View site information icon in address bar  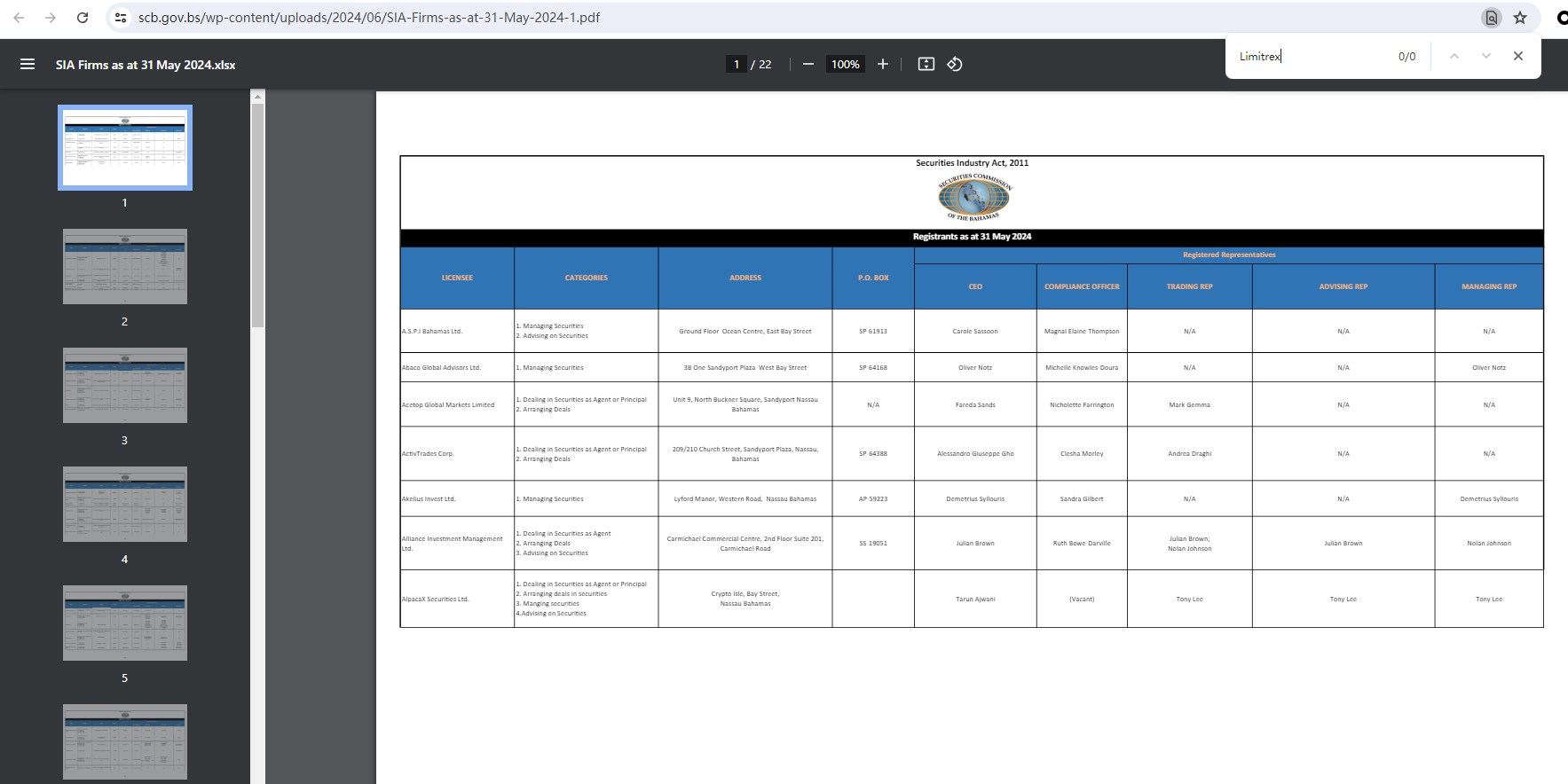[x=122, y=18]
